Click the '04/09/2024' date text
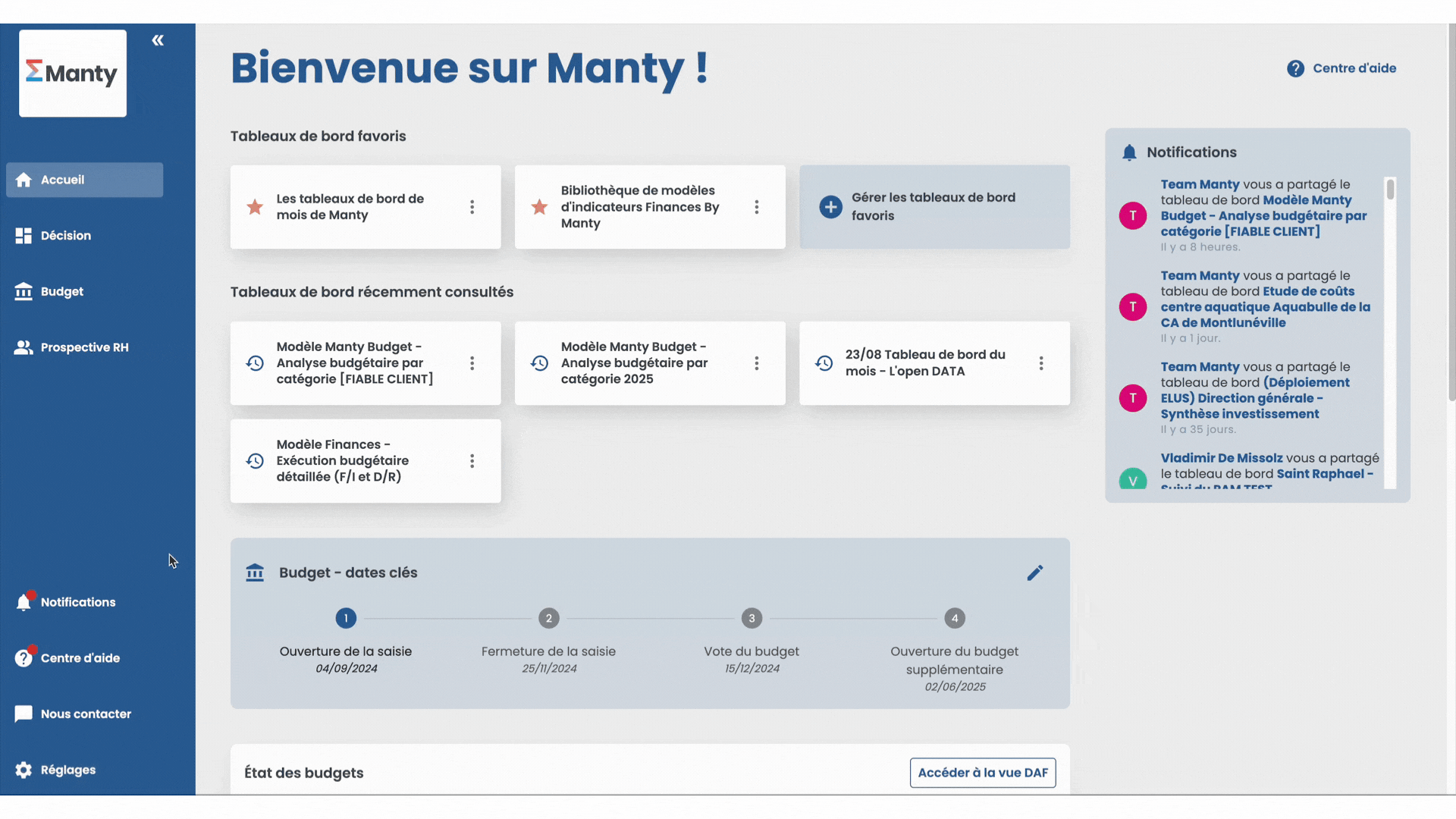The image size is (1456, 819). [x=347, y=668]
